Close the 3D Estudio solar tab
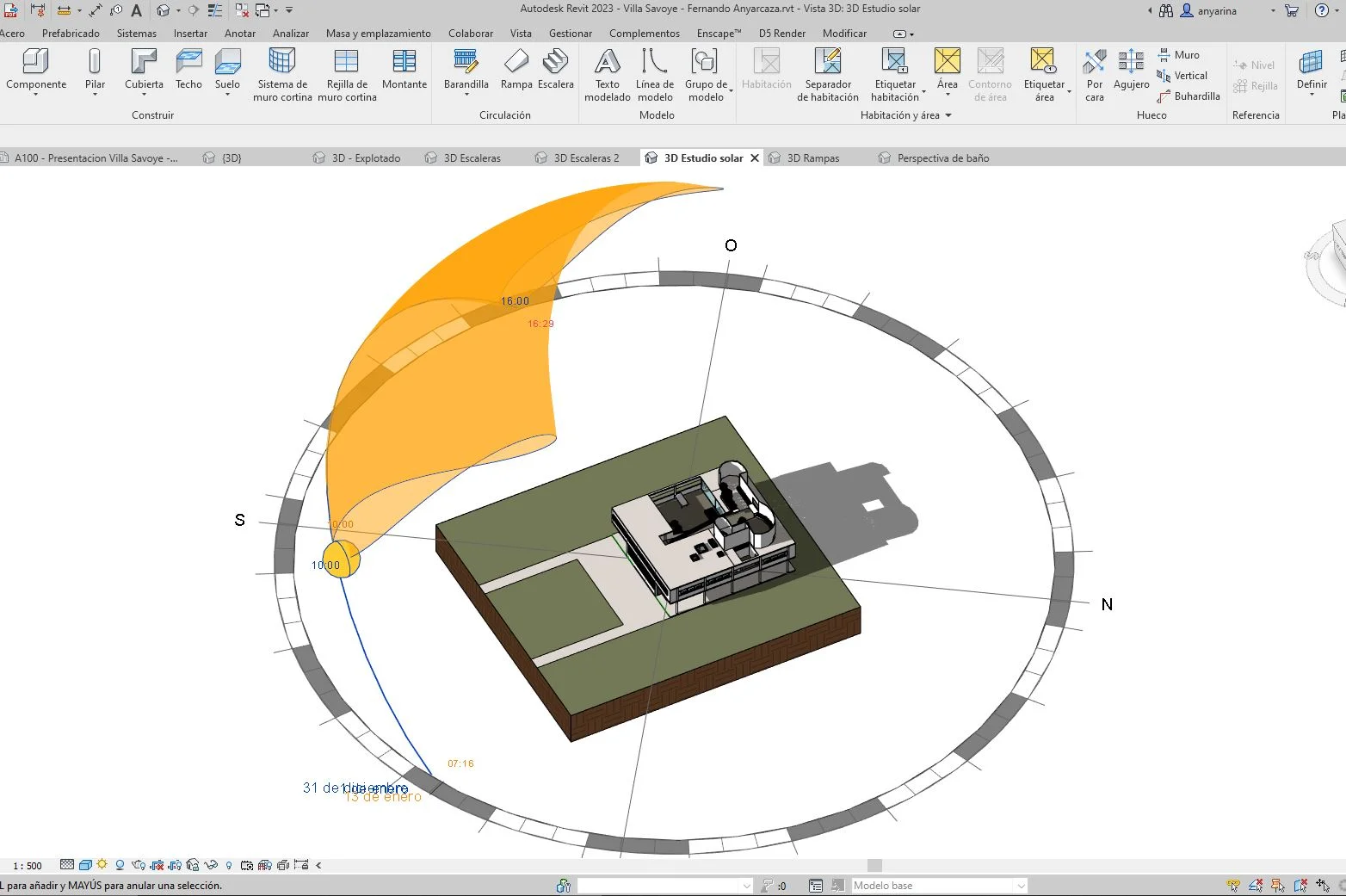1346x896 pixels. (755, 158)
